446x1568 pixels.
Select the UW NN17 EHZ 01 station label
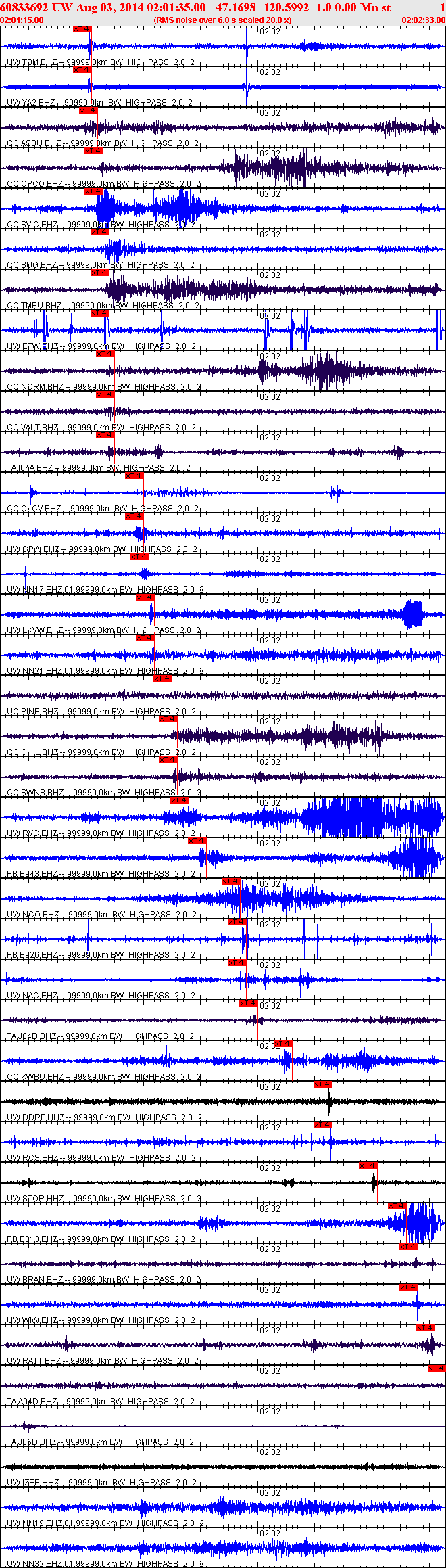105,590
